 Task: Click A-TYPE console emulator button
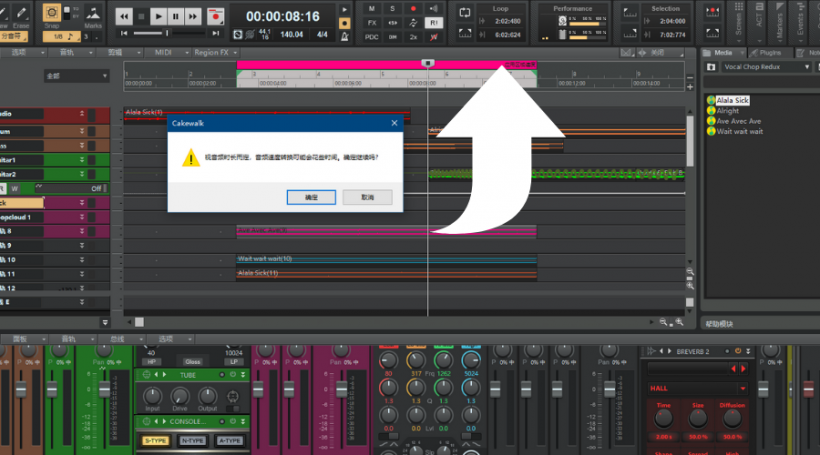click(x=230, y=441)
